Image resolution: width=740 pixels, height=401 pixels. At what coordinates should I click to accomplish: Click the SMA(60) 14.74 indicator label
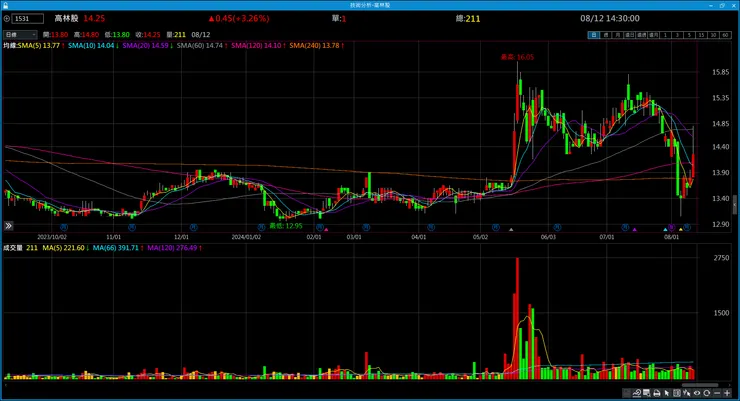point(202,46)
